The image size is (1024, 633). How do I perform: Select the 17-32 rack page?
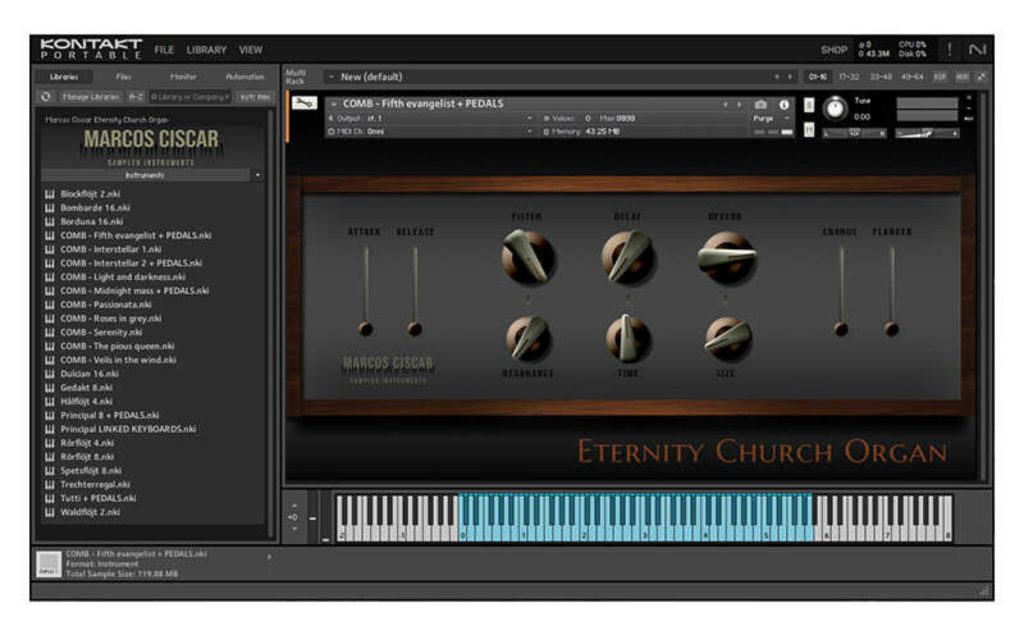pos(849,77)
